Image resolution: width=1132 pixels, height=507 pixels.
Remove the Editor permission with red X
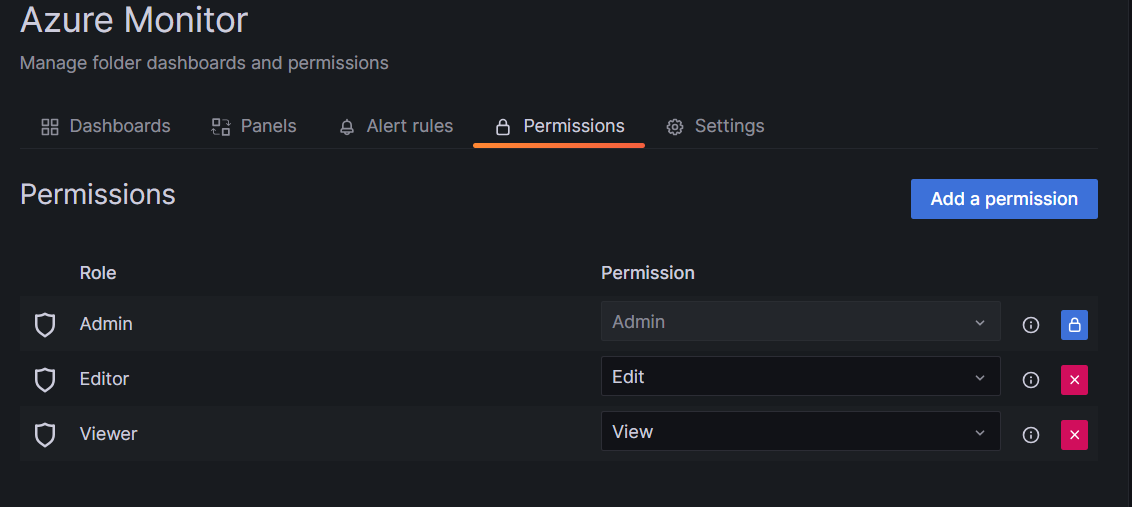coord(1074,380)
